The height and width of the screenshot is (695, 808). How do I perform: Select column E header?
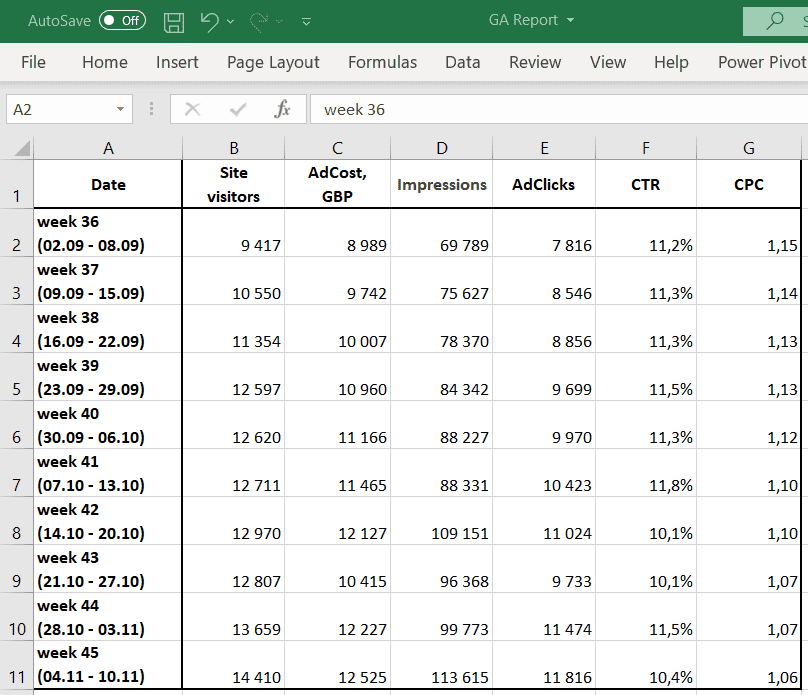(544, 148)
